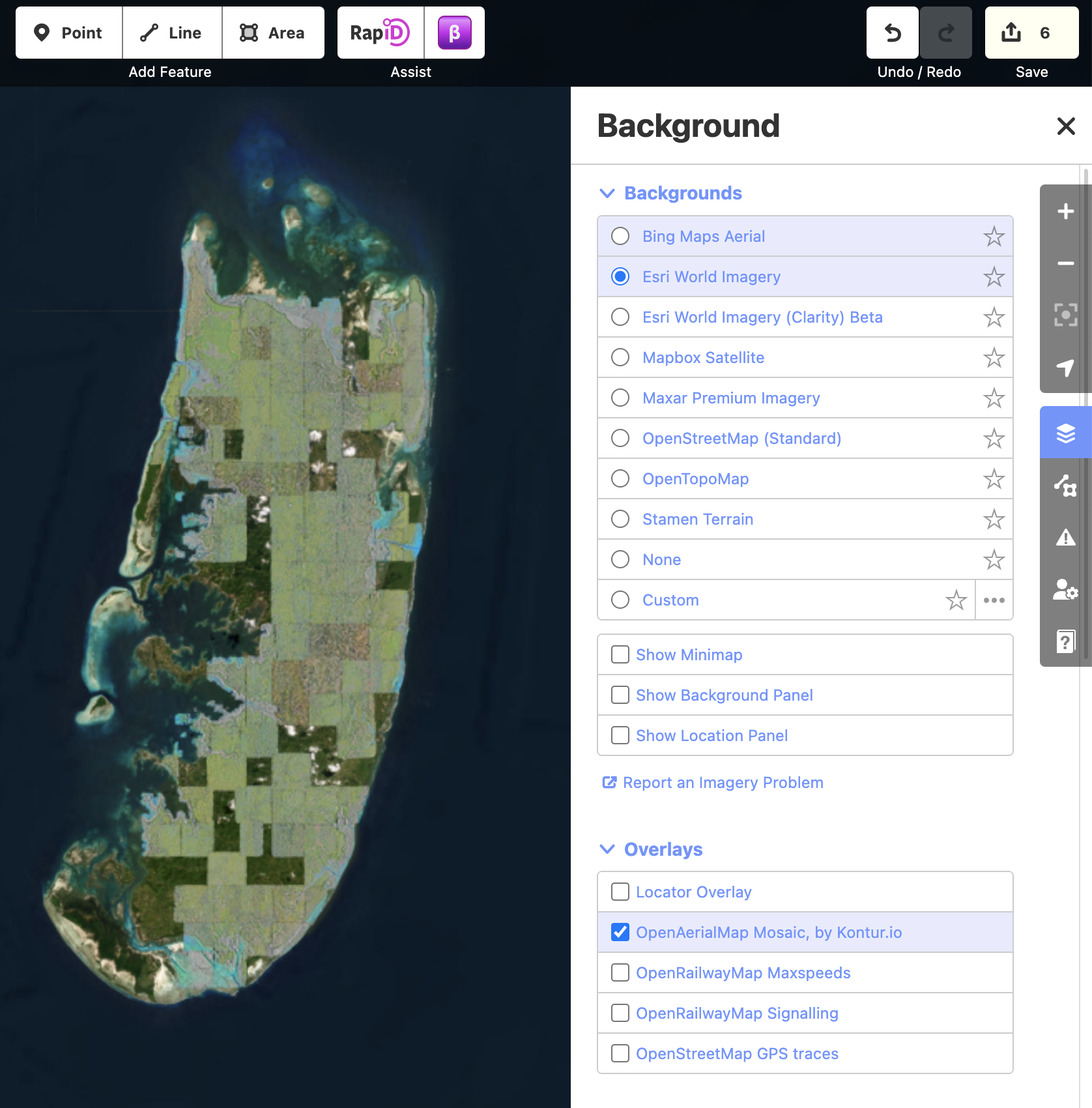Save the 6 pending edits
The height and width of the screenshot is (1108, 1092).
tap(1032, 33)
